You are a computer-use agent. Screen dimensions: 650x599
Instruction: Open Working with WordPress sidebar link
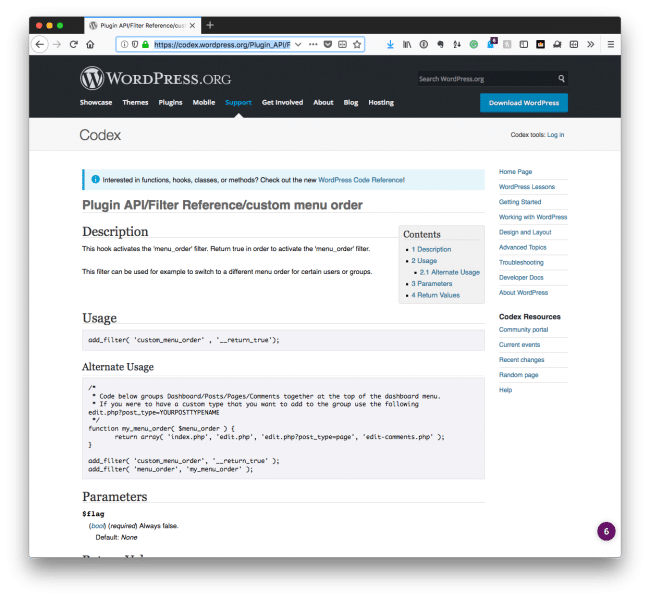point(533,217)
